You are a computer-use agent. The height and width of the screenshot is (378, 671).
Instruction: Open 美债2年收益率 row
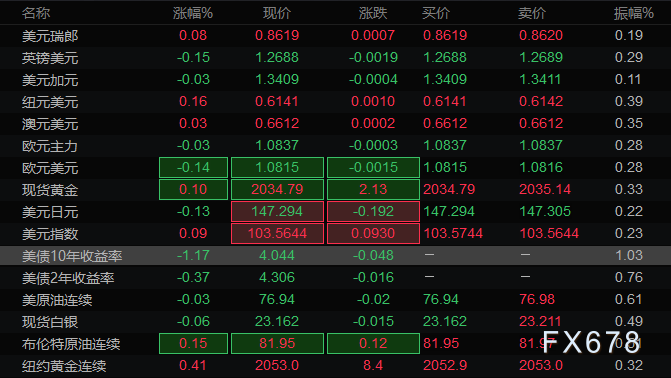[336, 278]
